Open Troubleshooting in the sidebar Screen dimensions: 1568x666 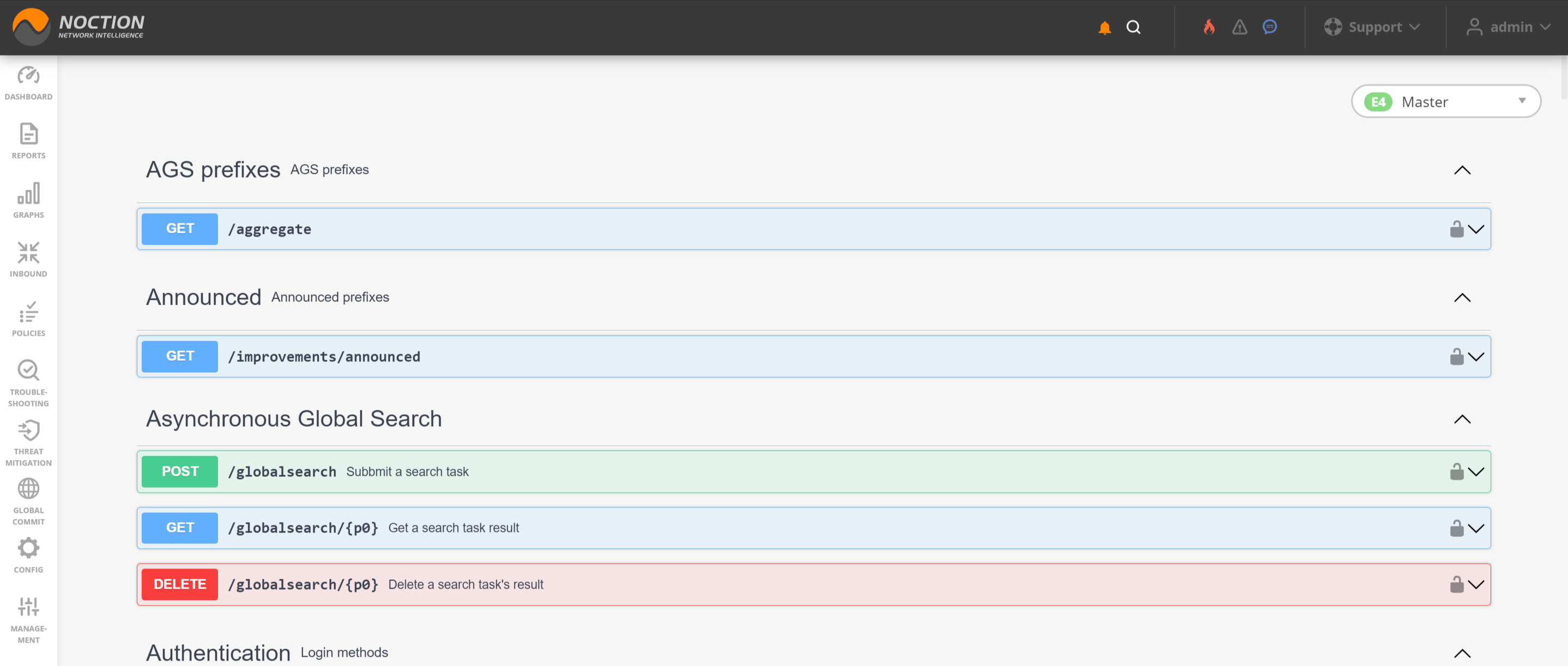28,384
